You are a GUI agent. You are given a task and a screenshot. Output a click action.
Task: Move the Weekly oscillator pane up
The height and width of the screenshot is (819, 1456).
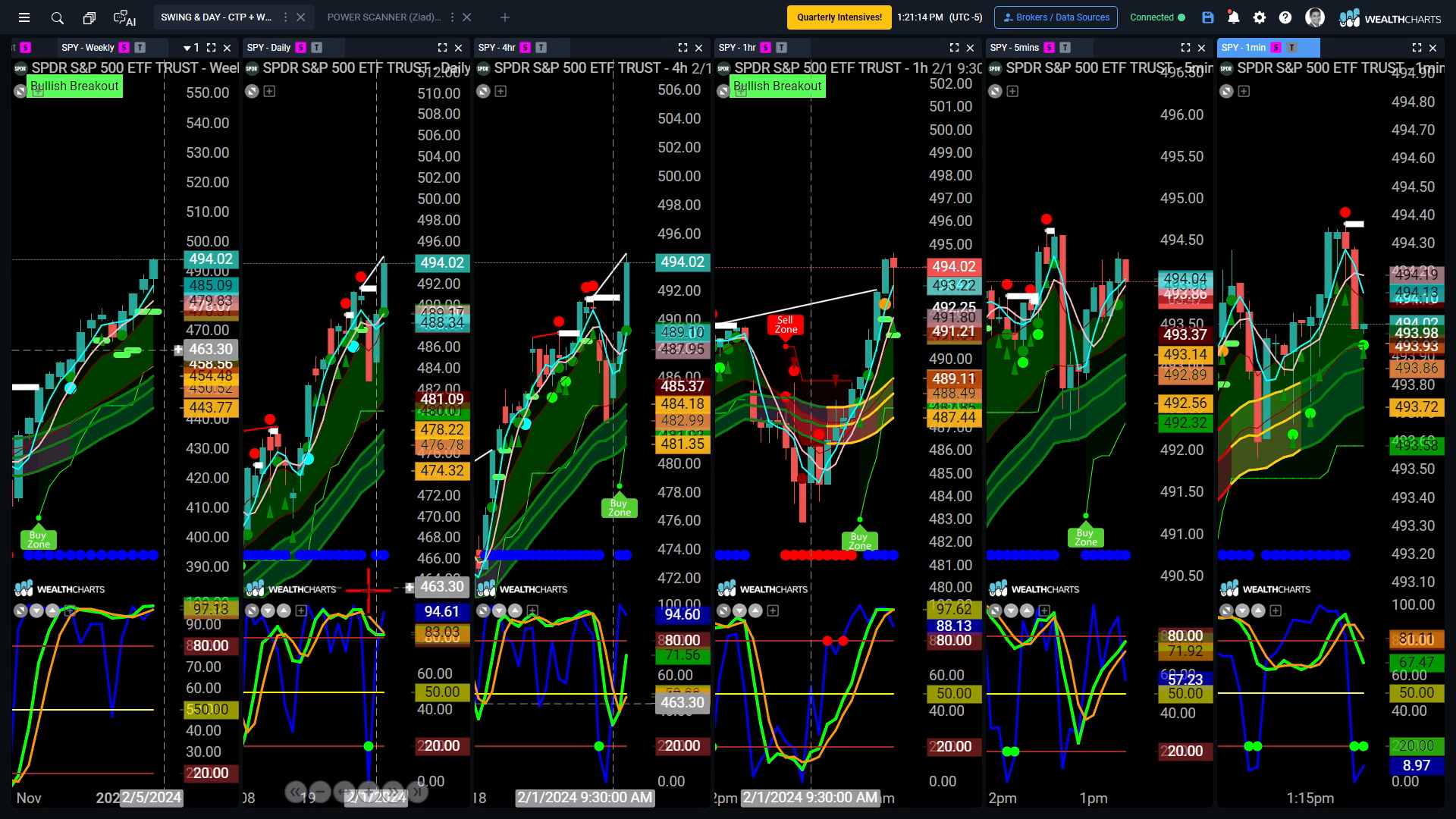[x=52, y=610]
